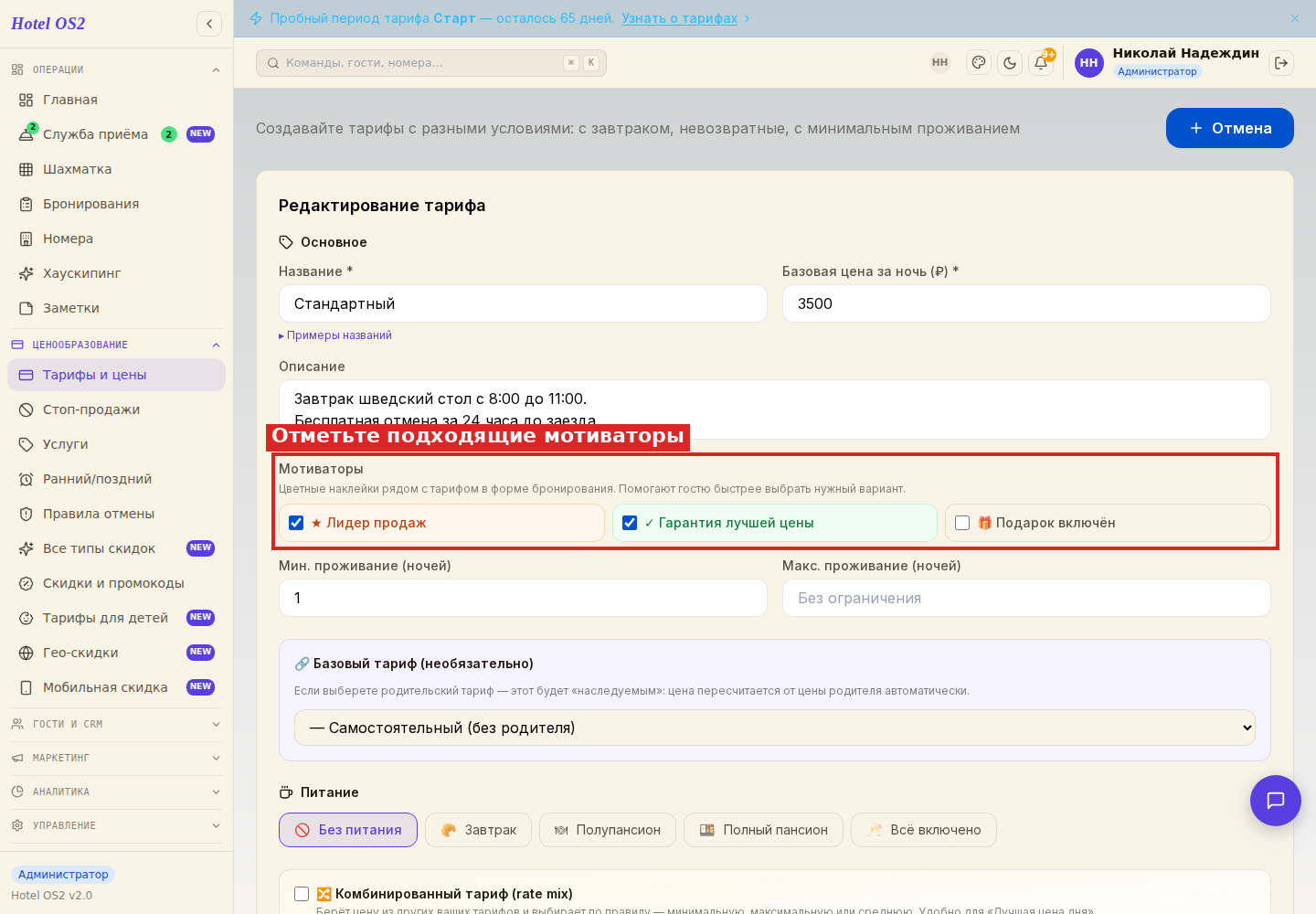1316x914 pixels.
Task: Click the Заметки note icon
Action: (26, 308)
